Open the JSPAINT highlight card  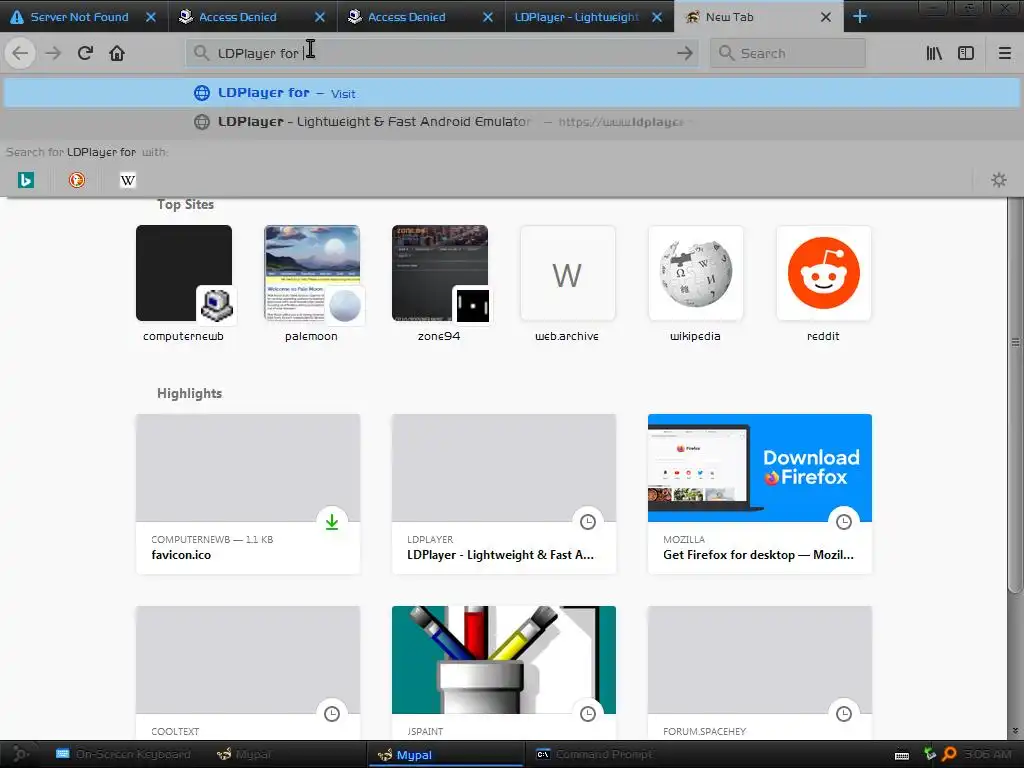(504, 673)
